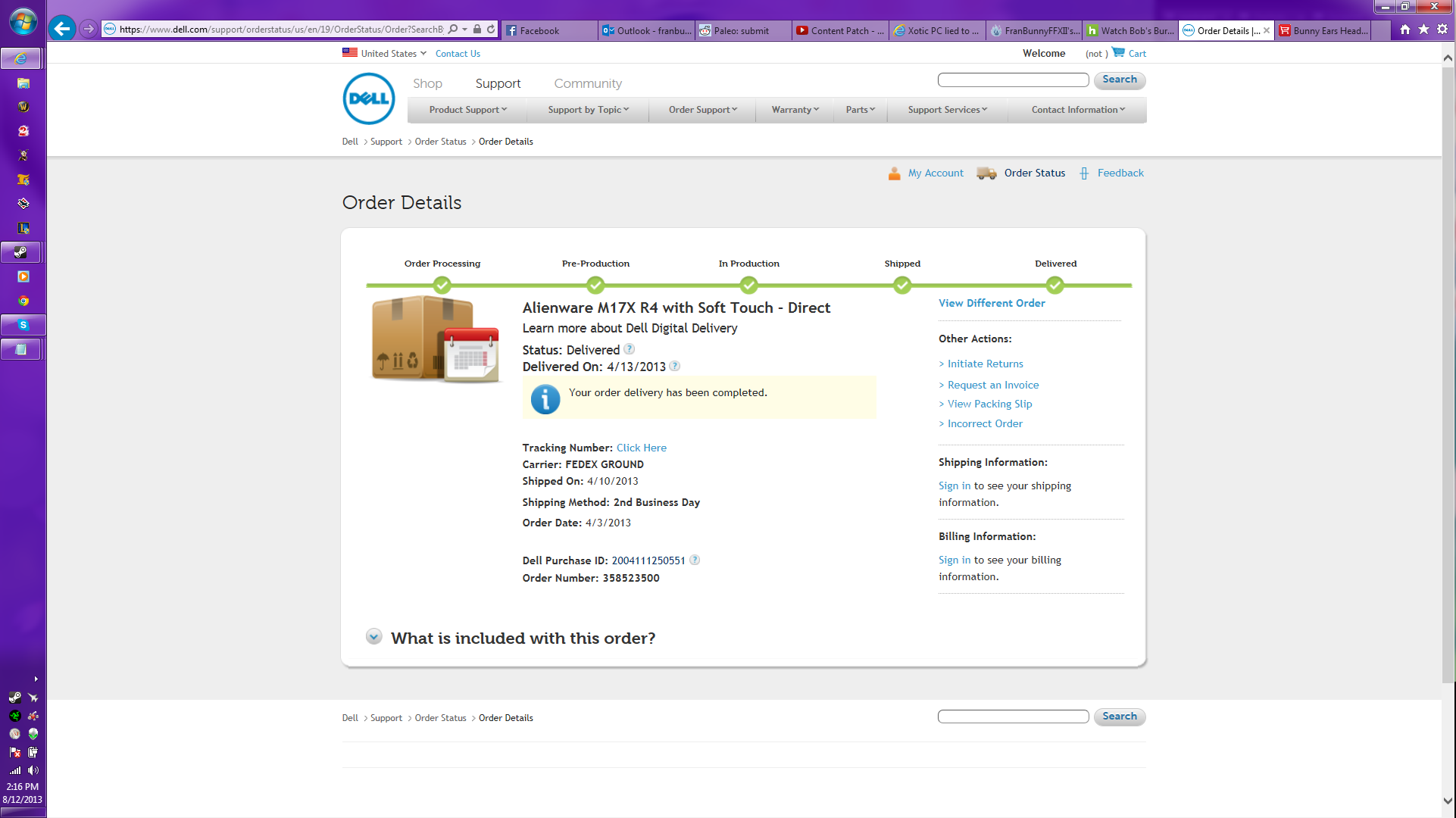The width and height of the screenshot is (1456, 818).
Task: Click the network signal icon in tray
Action: click(15, 770)
